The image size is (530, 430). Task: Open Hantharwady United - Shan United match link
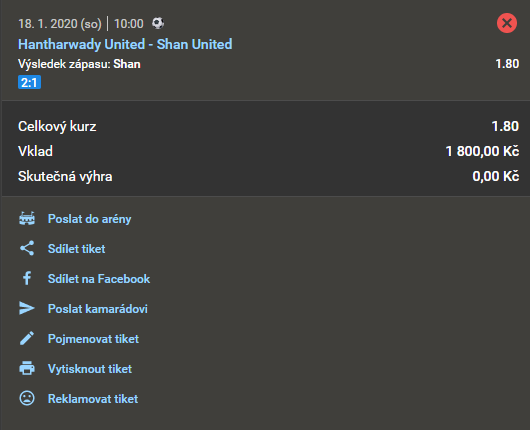125,44
